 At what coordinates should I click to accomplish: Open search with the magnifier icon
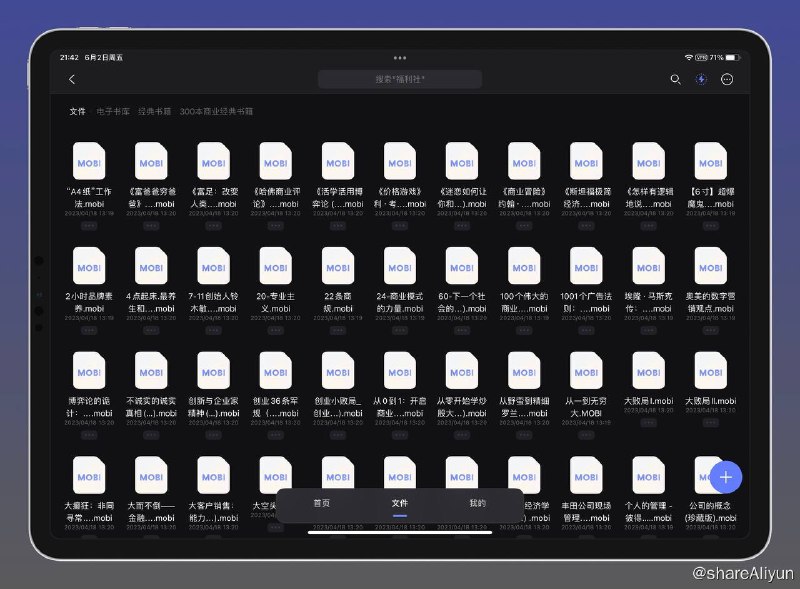[676, 78]
